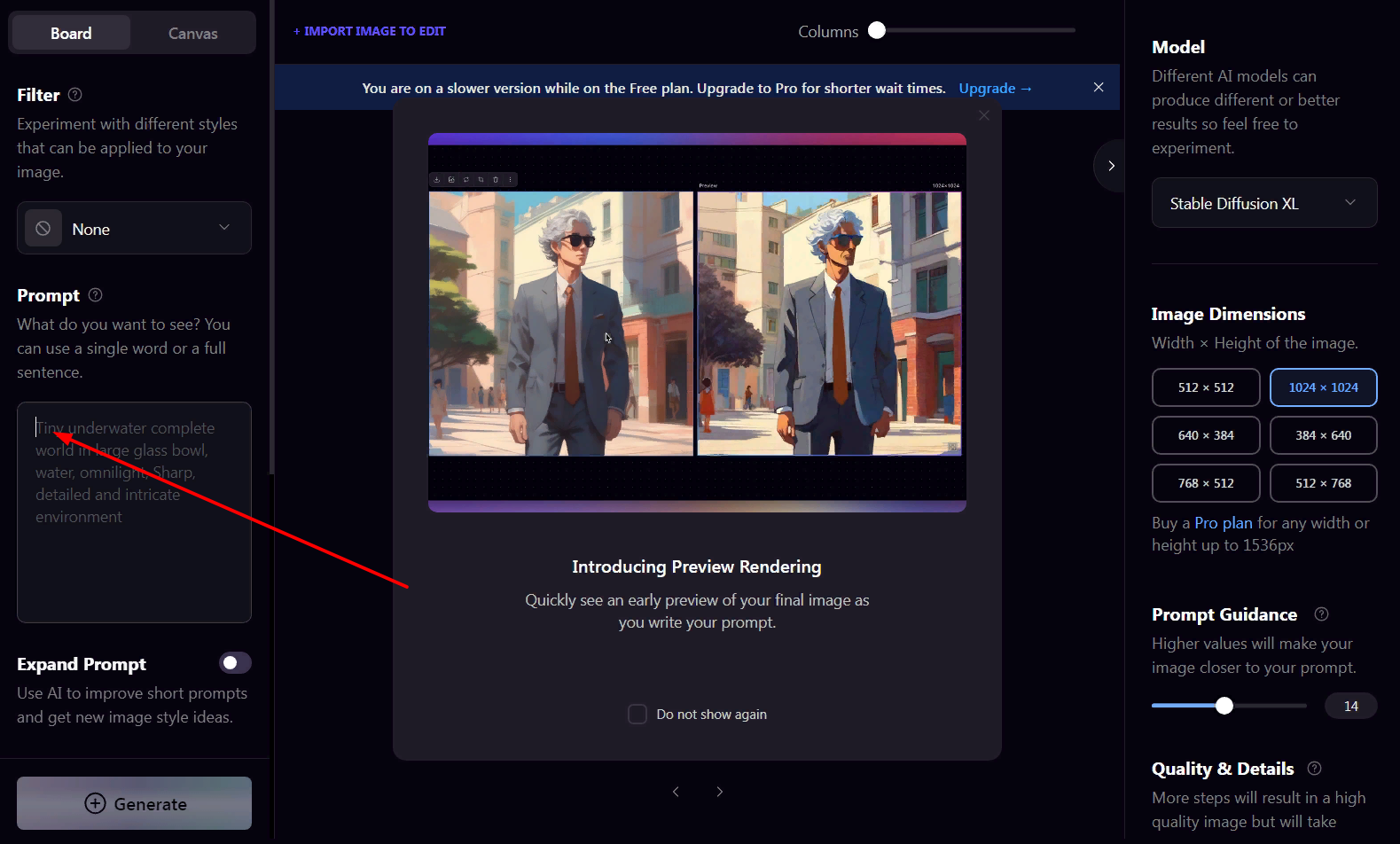Open the Filter None dropdown

(x=134, y=229)
